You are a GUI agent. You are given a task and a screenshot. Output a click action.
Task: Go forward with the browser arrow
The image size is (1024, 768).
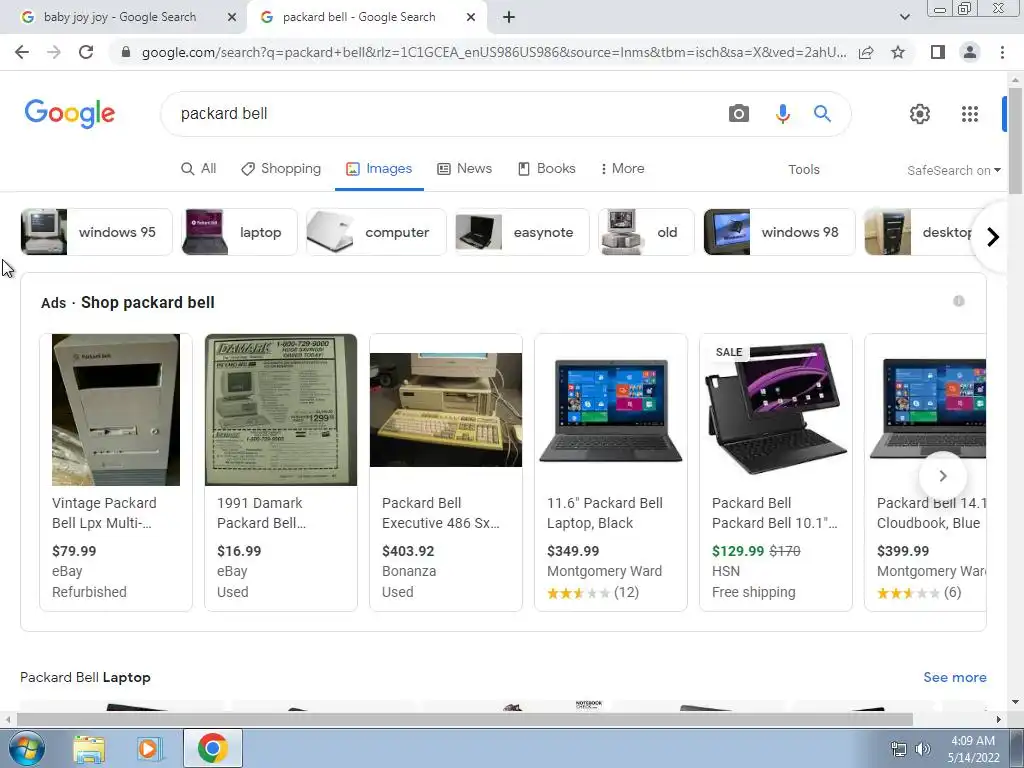pos(54,52)
